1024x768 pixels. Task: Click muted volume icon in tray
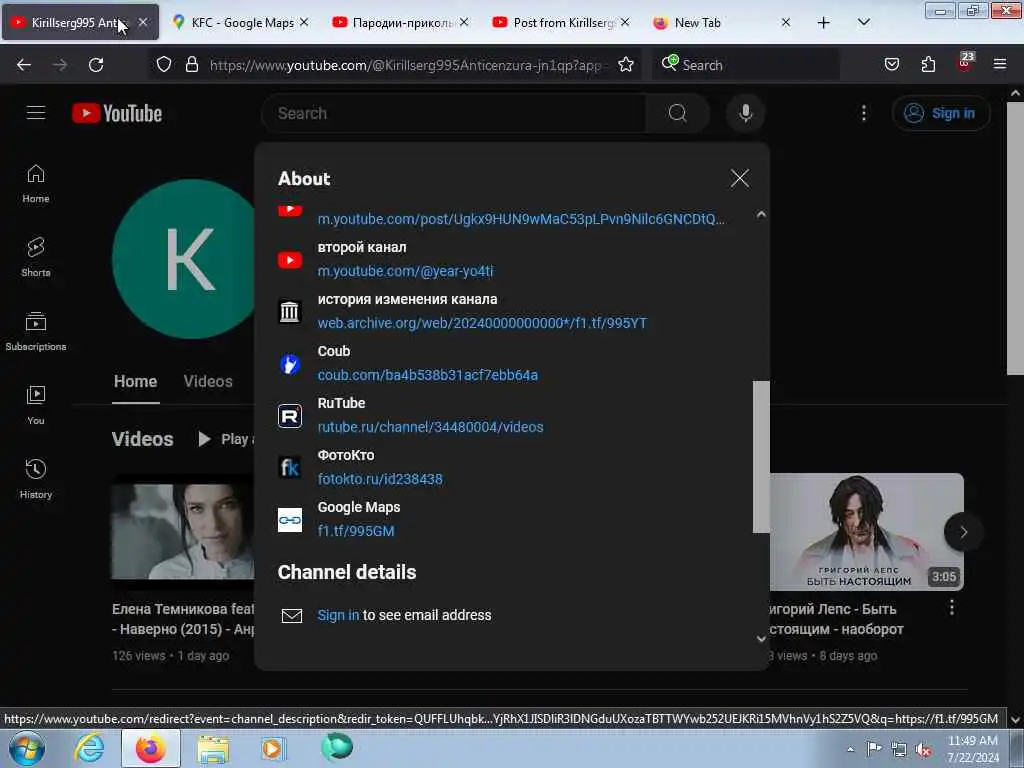923,750
